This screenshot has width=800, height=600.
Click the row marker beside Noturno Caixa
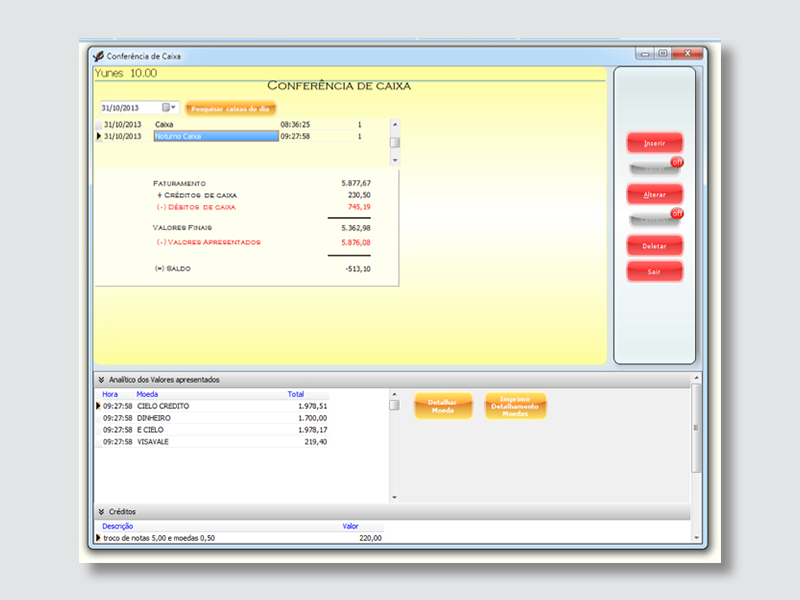[x=98, y=136]
